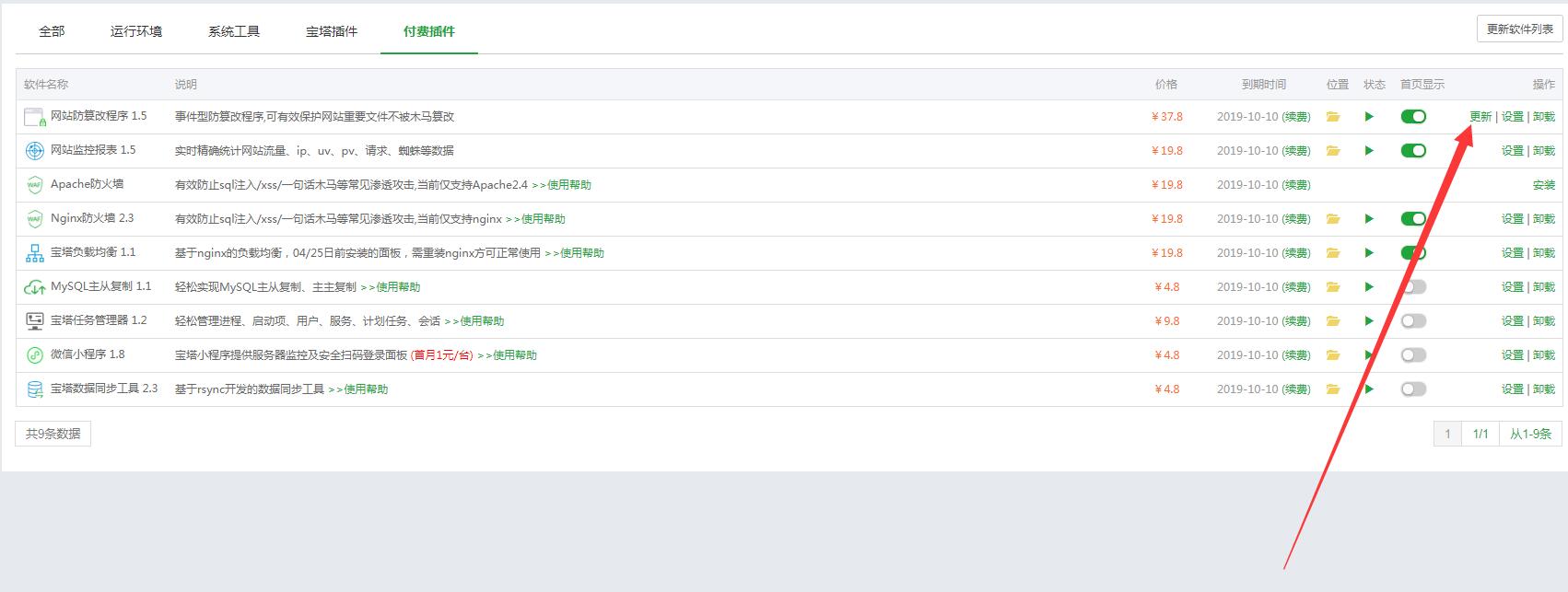Image resolution: width=1568 pixels, height=592 pixels.
Task: Open folder icon for Nginx防火墙 row
Action: [x=1333, y=219]
